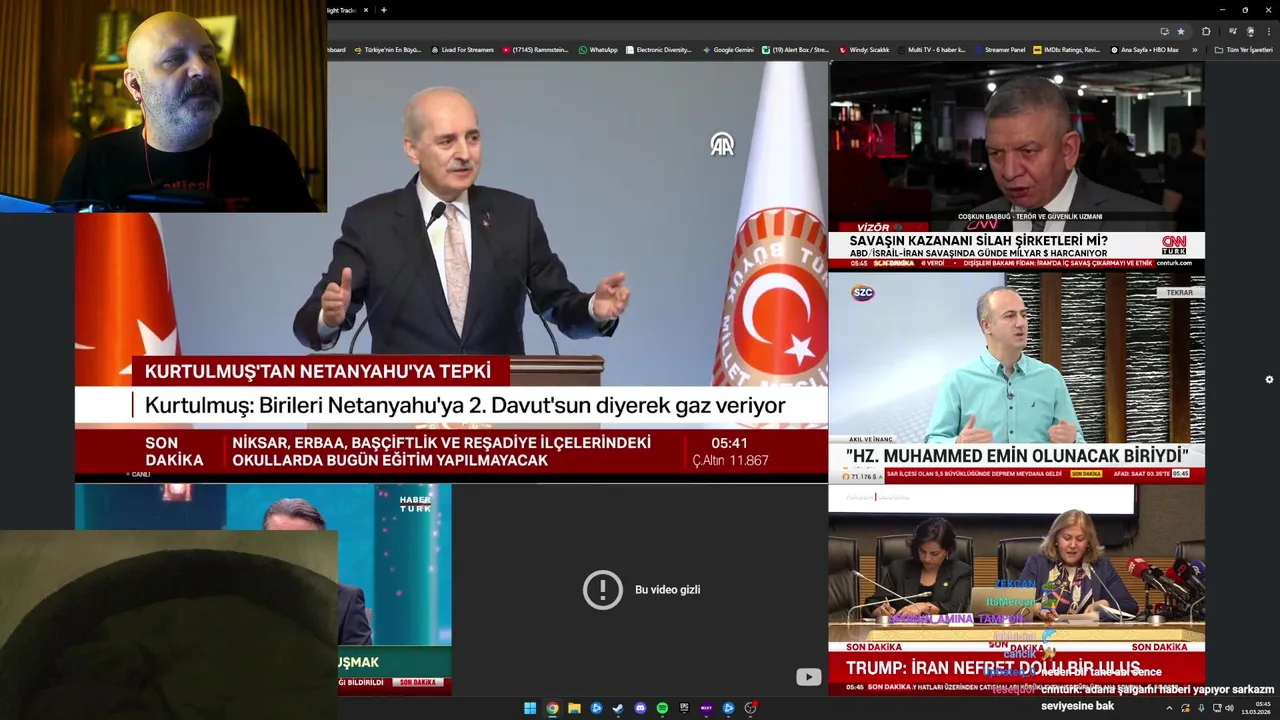Open the Streamer Panel bookmark
The image size is (1280, 720).
(x=999, y=50)
